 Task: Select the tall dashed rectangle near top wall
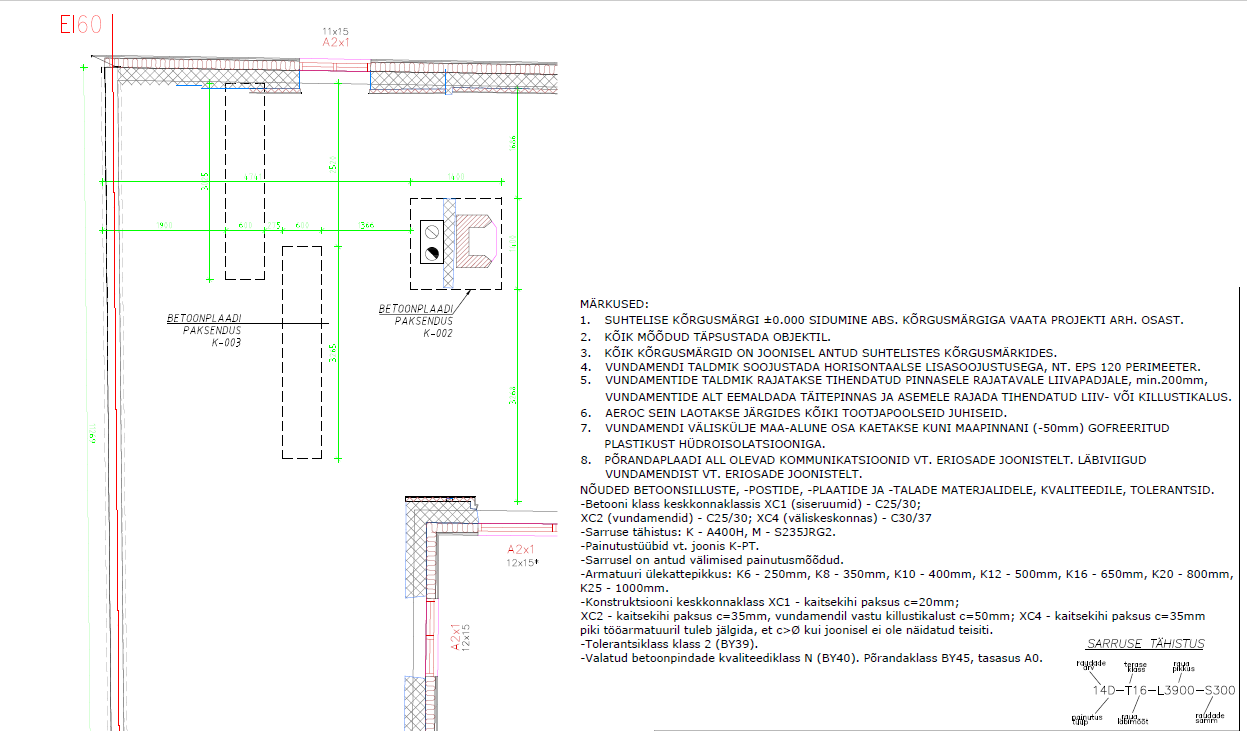click(245, 182)
